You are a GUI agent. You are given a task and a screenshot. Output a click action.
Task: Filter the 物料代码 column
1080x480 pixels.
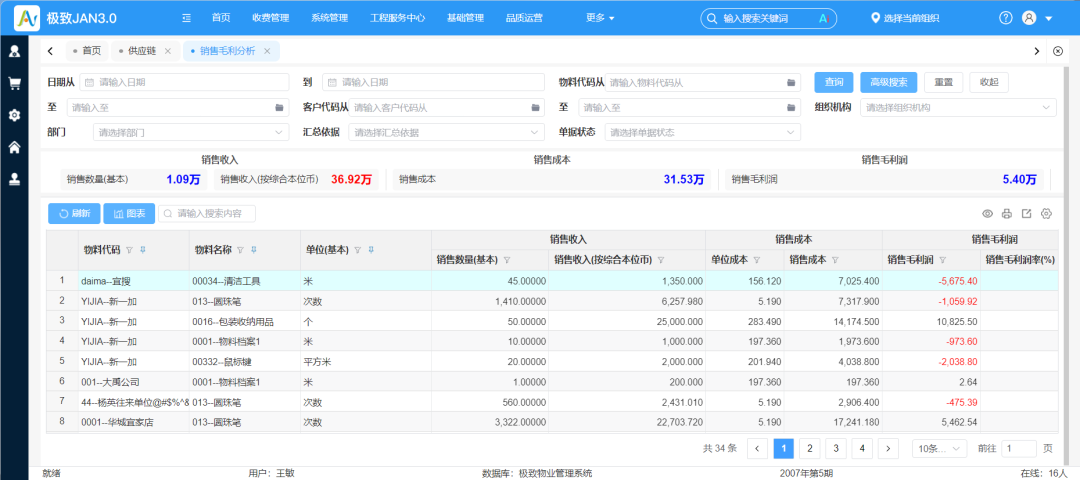click(x=129, y=250)
